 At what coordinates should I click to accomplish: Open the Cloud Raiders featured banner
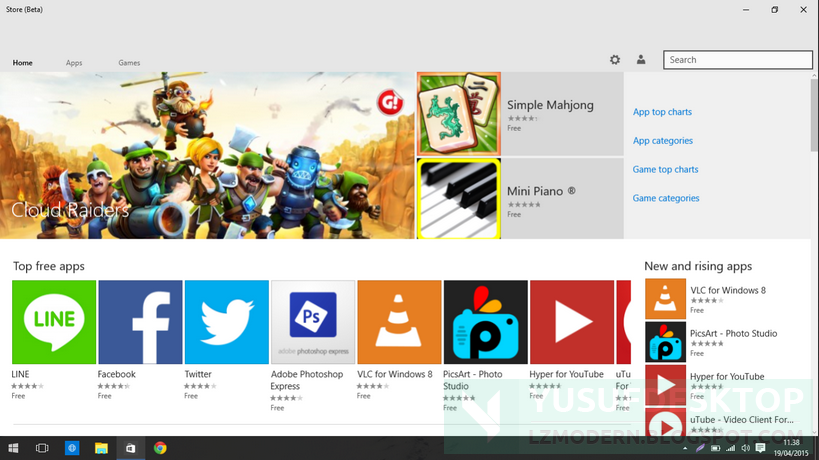(x=207, y=156)
